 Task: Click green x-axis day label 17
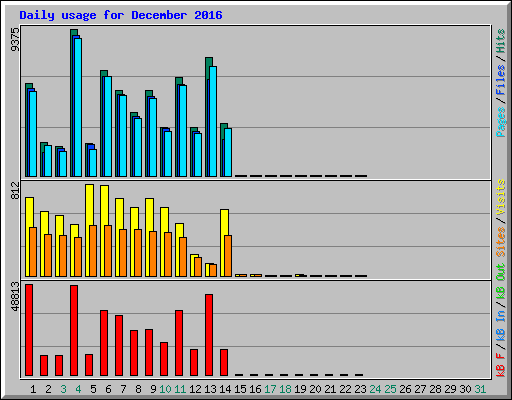(x=270, y=389)
